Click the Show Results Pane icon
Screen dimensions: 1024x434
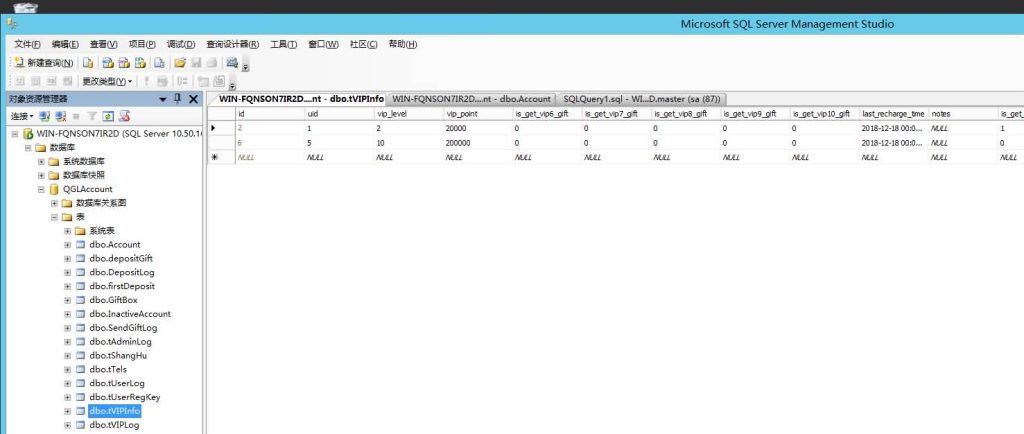(67, 81)
